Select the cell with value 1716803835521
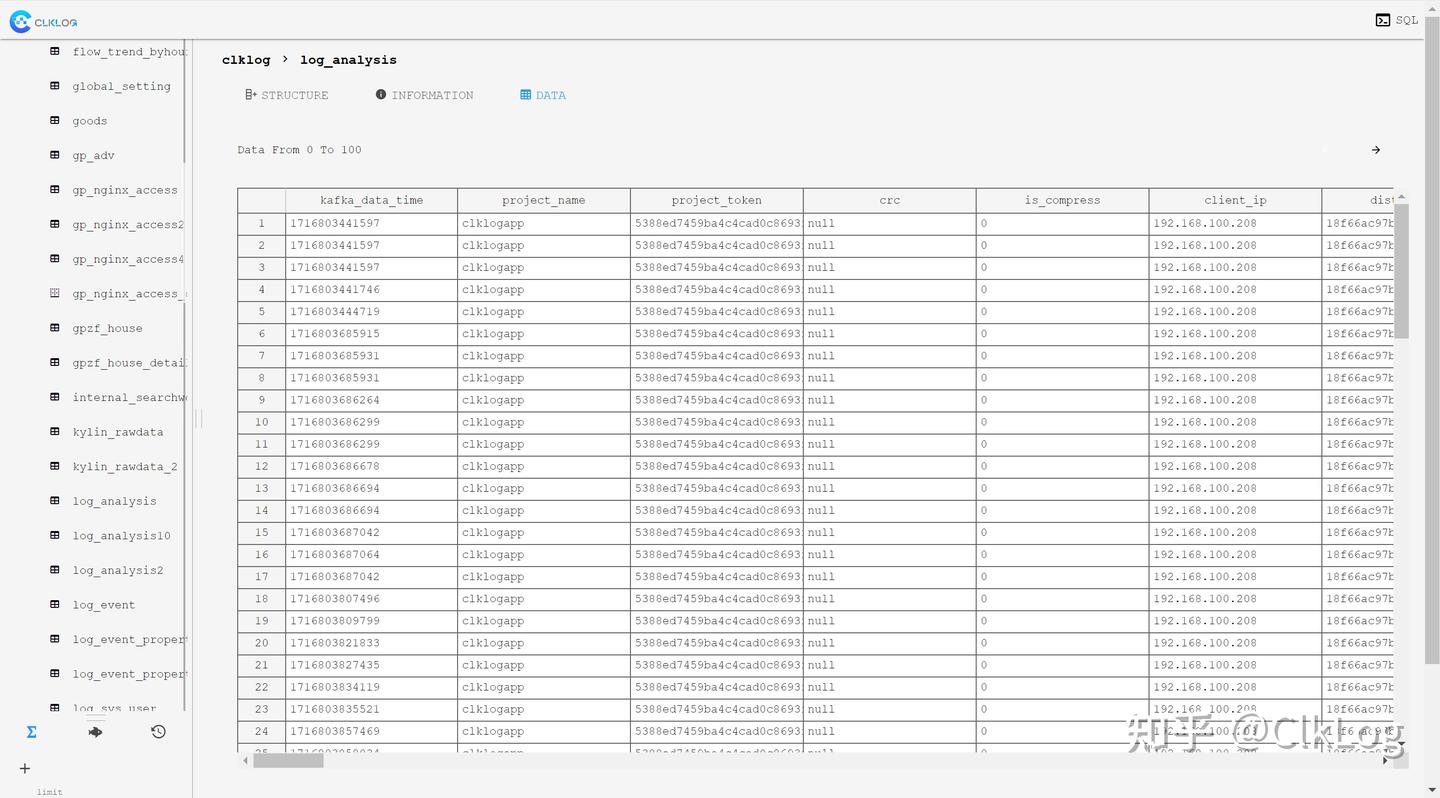 point(371,709)
